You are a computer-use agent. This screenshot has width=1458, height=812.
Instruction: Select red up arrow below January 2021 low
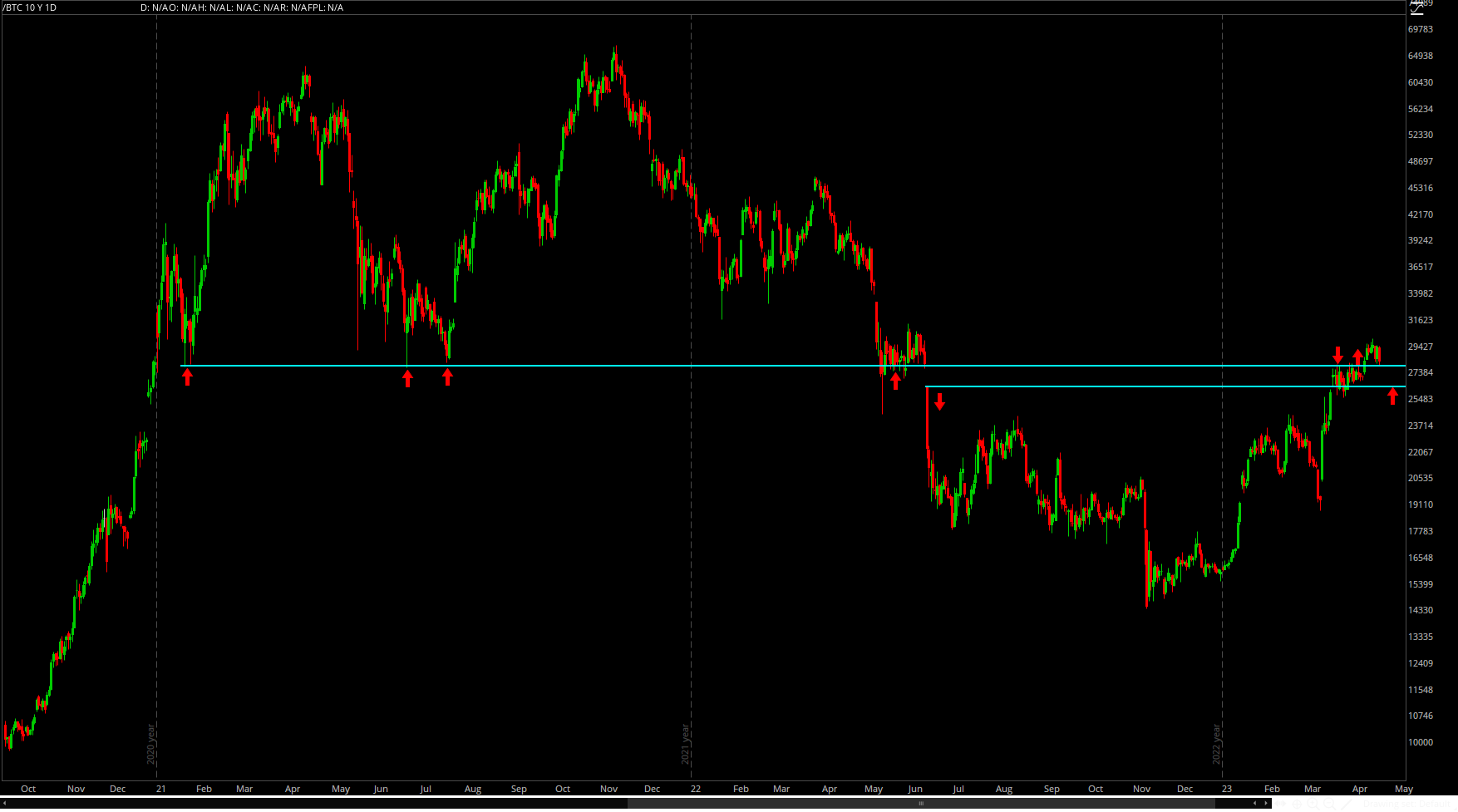pos(188,377)
